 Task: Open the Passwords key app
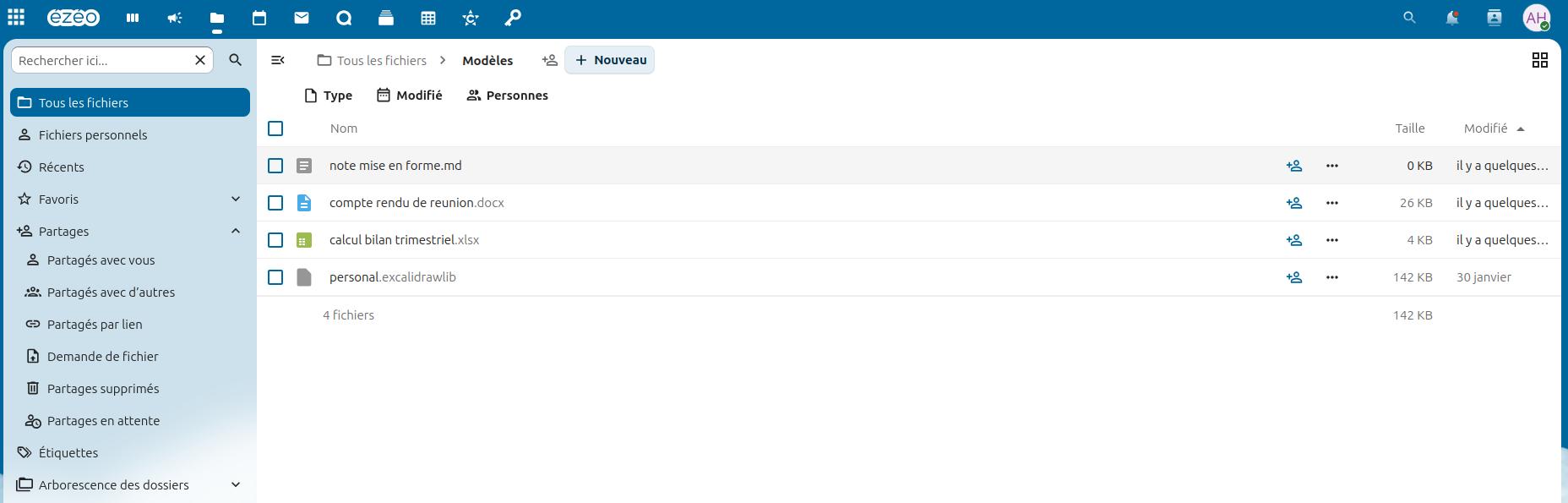pos(513,17)
